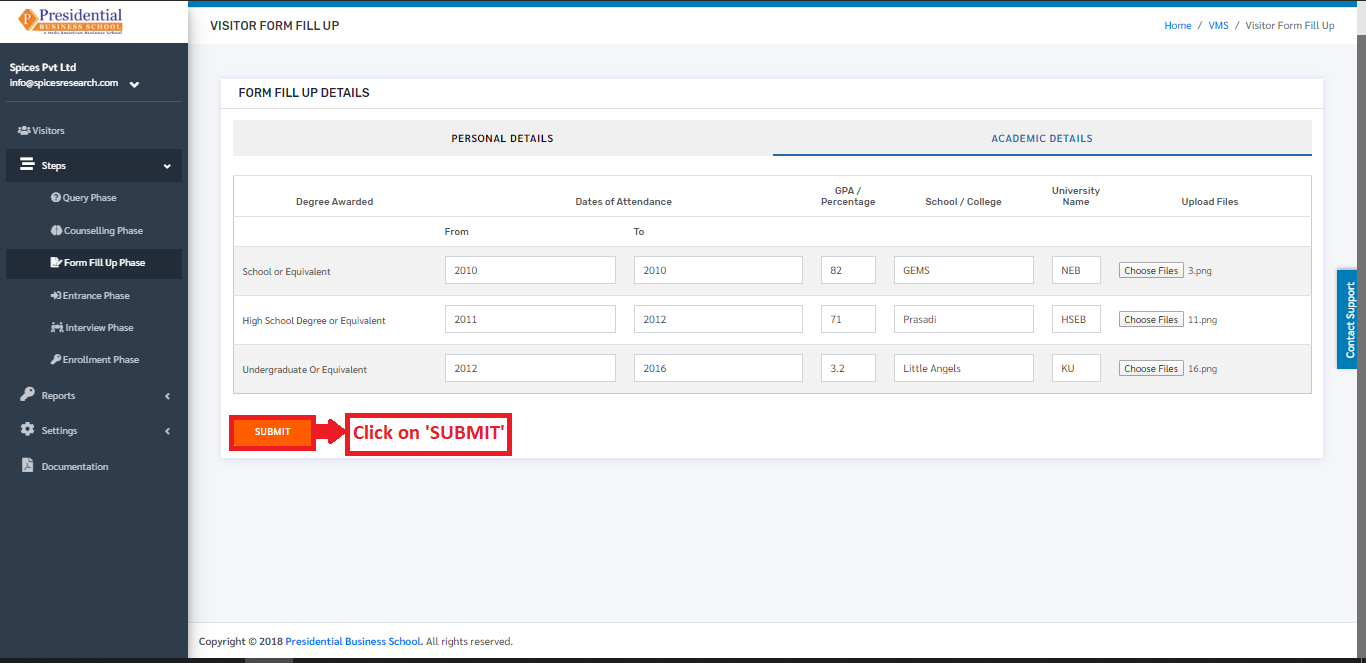Open the Contact Support side tab
Image resolution: width=1366 pixels, height=663 pixels.
point(1348,319)
